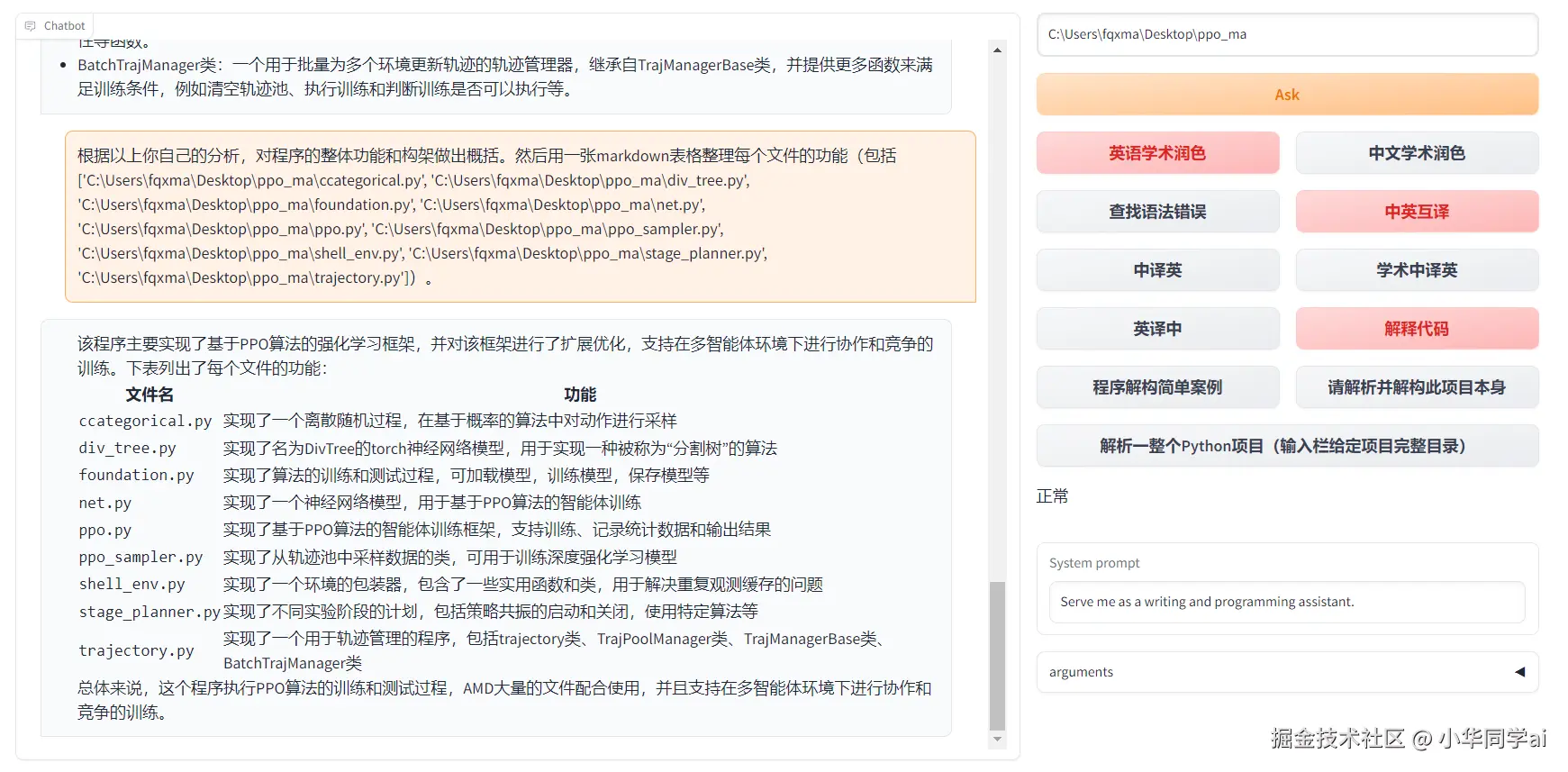1568x772 pixels.
Task: Click the div_tree.py description about DivTree
Action: pyautogui.click(x=500, y=448)
